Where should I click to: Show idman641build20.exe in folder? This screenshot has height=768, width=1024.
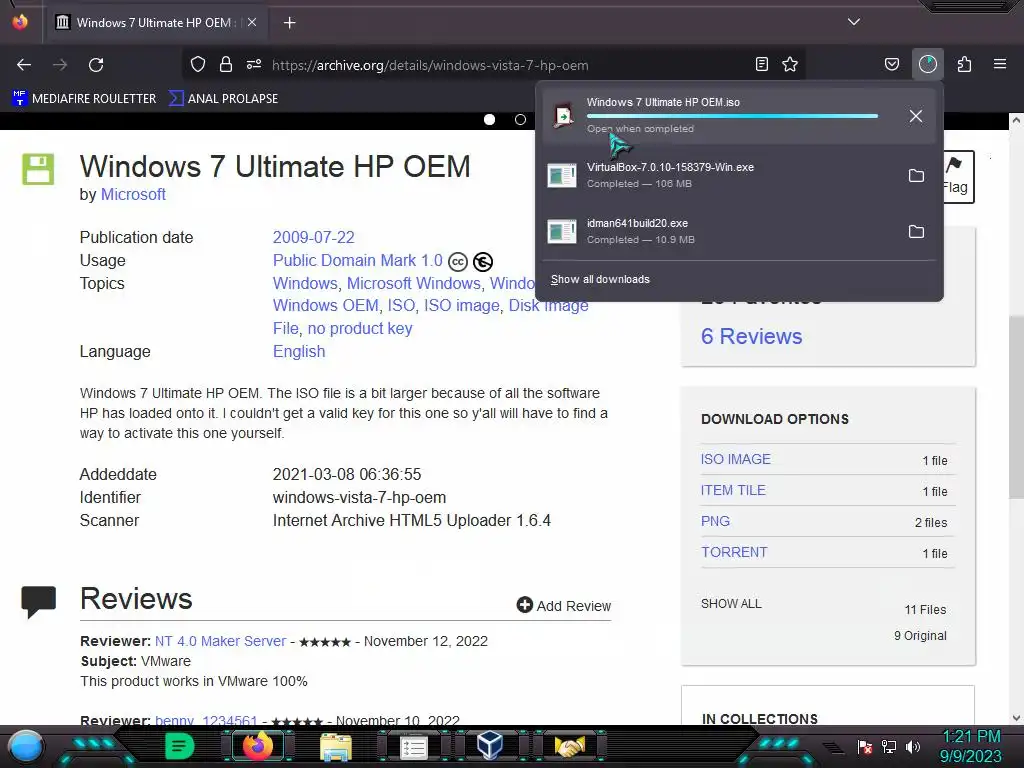point(916,232)
